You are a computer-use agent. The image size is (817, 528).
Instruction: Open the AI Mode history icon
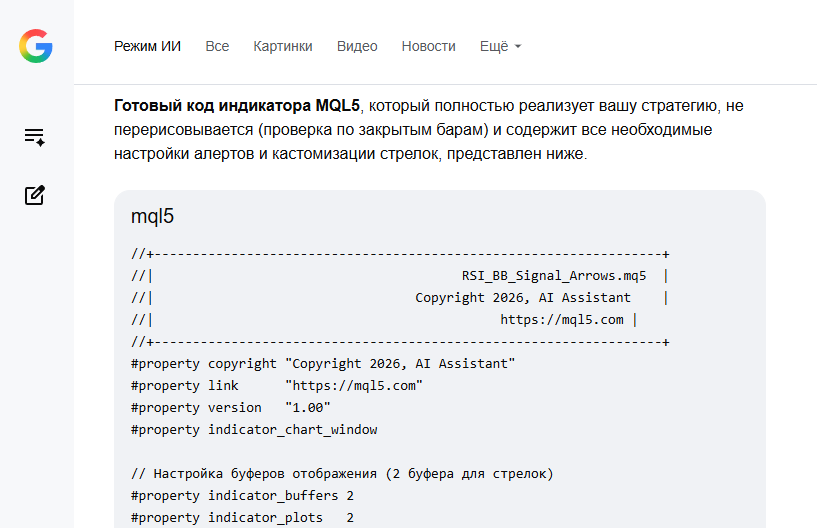(x=34, y=137)
